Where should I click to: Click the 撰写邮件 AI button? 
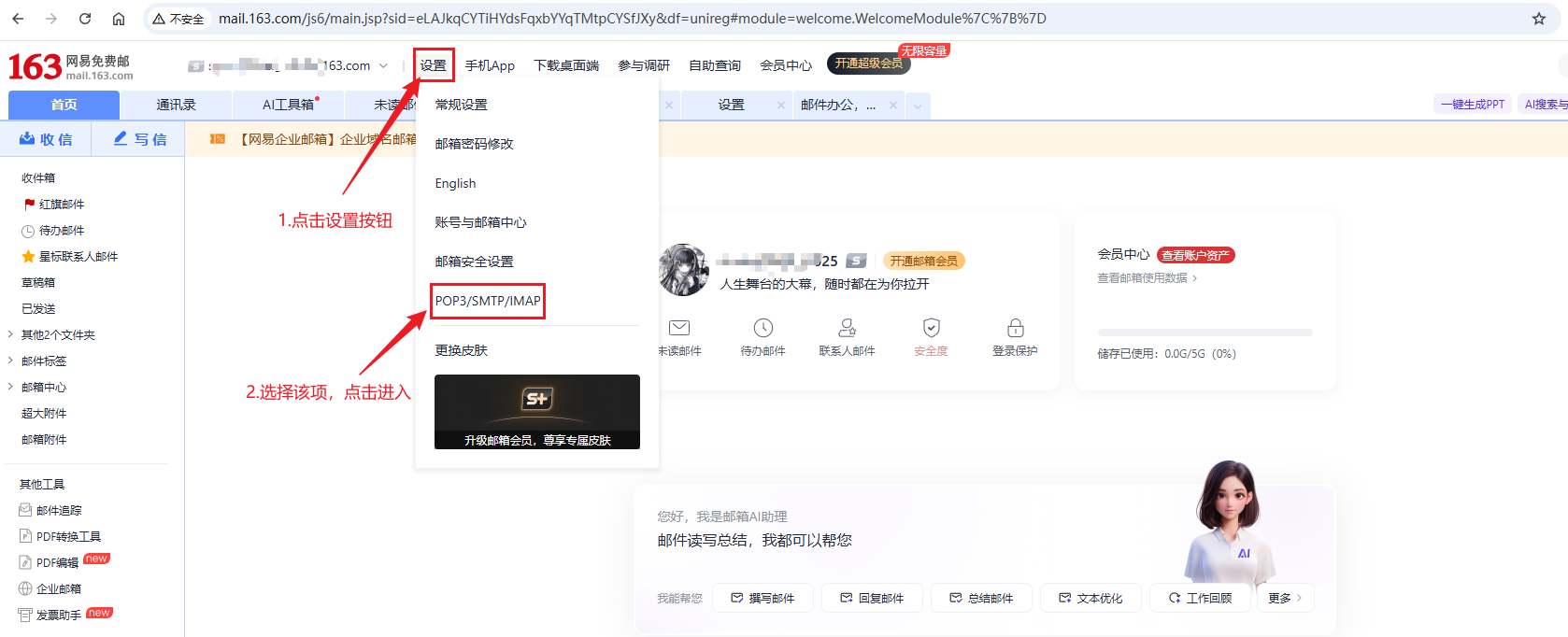763,598
